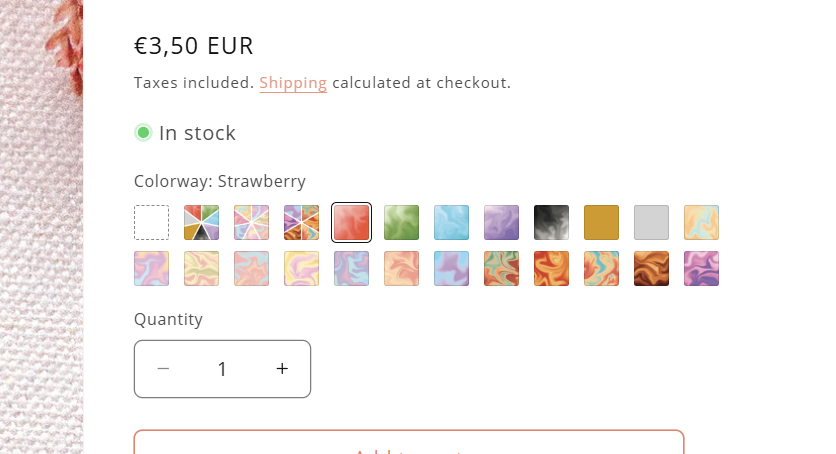Open the product image on the left
Image resolution: width=836 pixels, height=454 pixels.
coord(42,227)
